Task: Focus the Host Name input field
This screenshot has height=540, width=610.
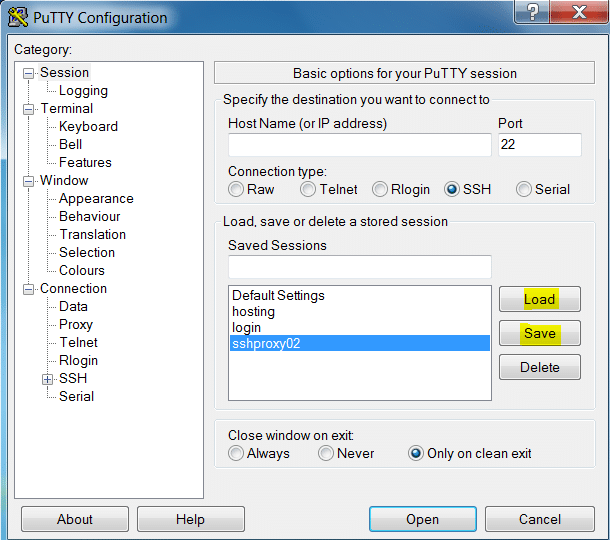Action: pos(358,145)
